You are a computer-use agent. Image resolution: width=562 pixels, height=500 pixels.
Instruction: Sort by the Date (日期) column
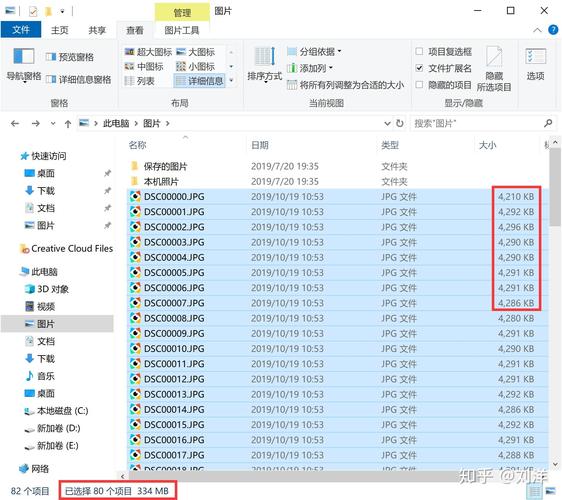[x=260, y=145]
